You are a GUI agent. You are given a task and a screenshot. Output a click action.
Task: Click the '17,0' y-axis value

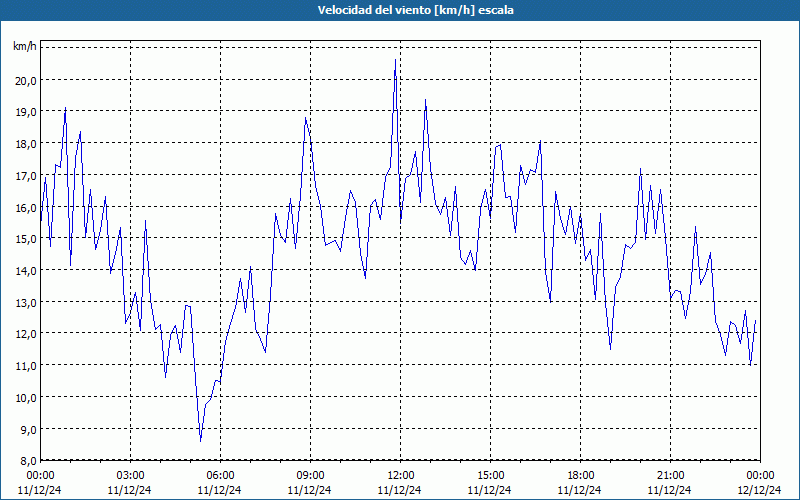pos(28,176)
